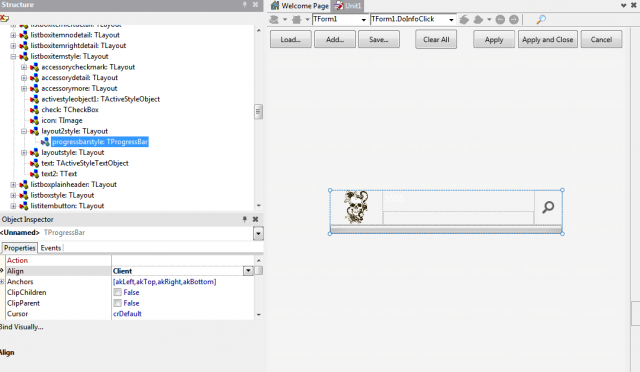Collapse the listboxitemstyle node
640x372 pixels.
13,56
